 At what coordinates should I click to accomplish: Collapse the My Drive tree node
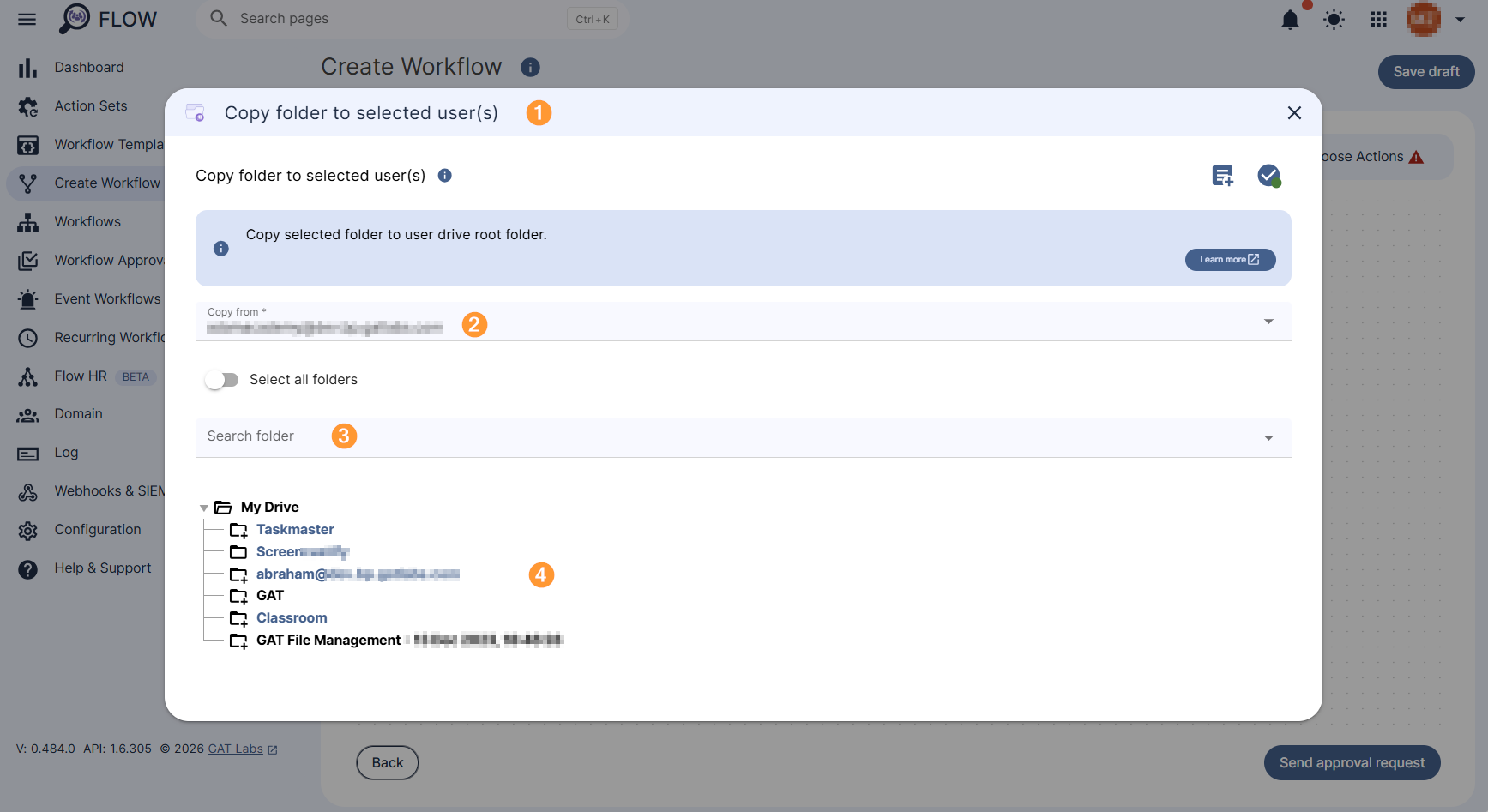[204, 508]
